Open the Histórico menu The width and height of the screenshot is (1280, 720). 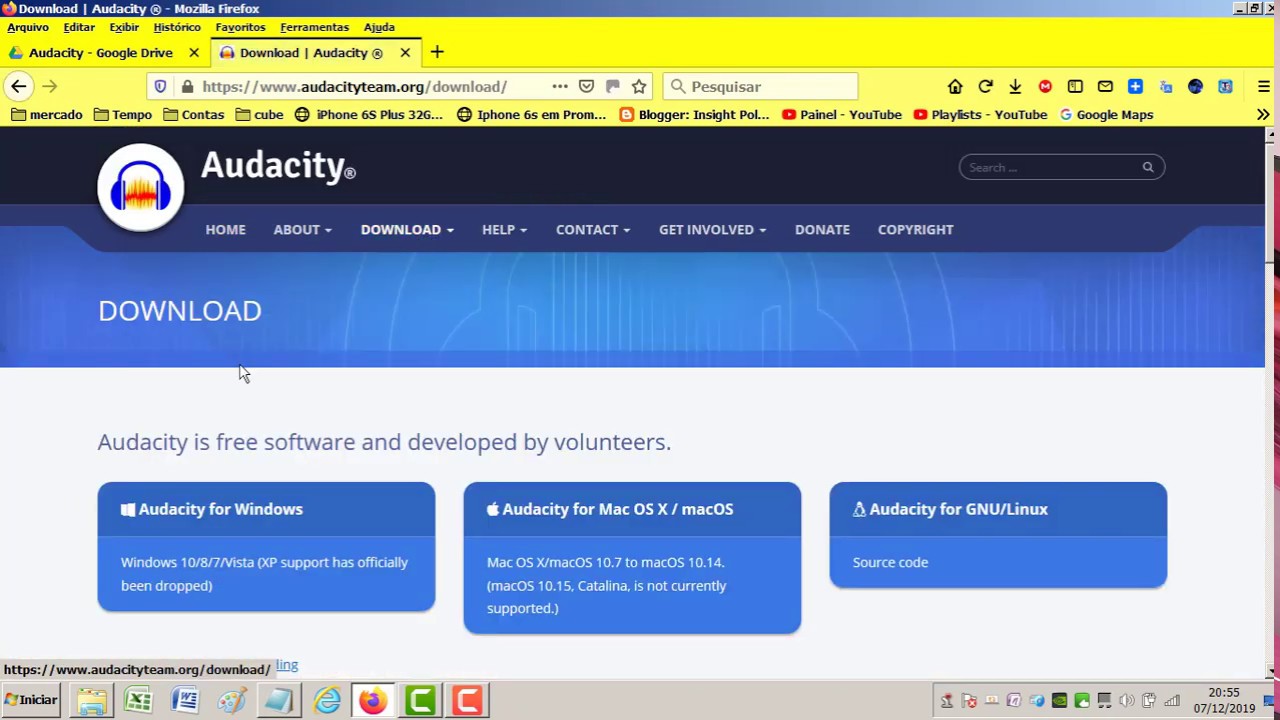177,27
